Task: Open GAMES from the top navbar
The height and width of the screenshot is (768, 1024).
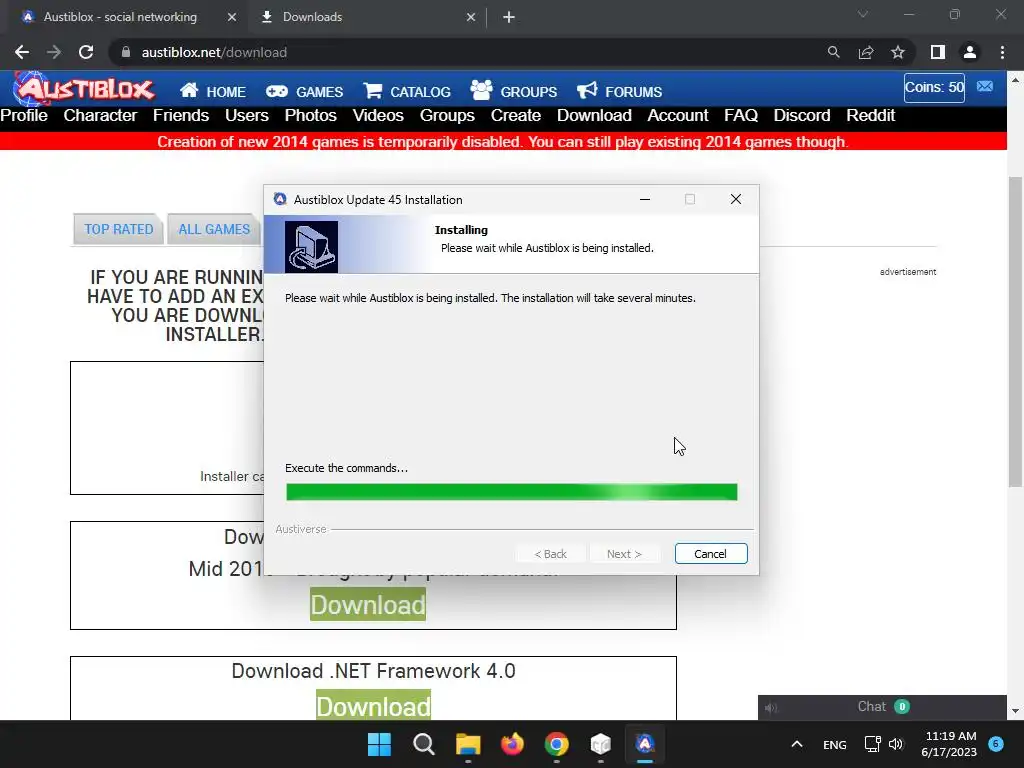Action: [x=304, y=91]
